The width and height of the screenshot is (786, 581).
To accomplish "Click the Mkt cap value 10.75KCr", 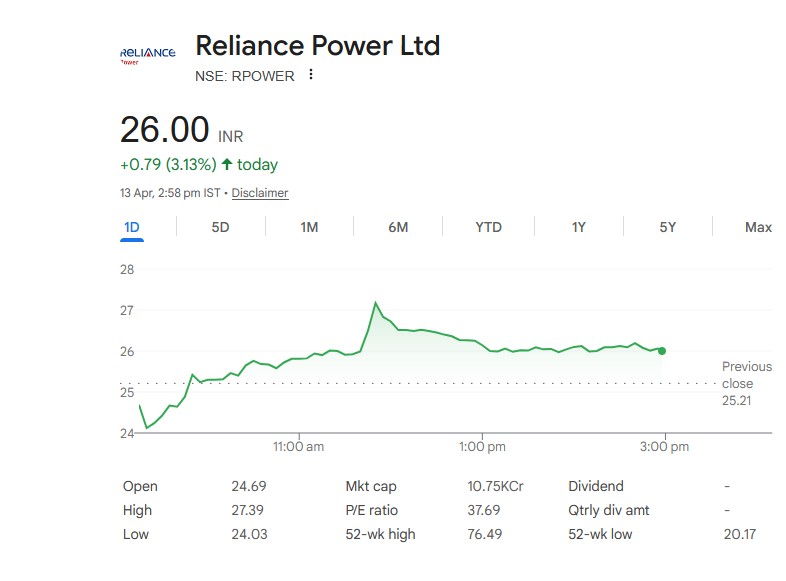I will pyautogui.click(x=495, y=486).
